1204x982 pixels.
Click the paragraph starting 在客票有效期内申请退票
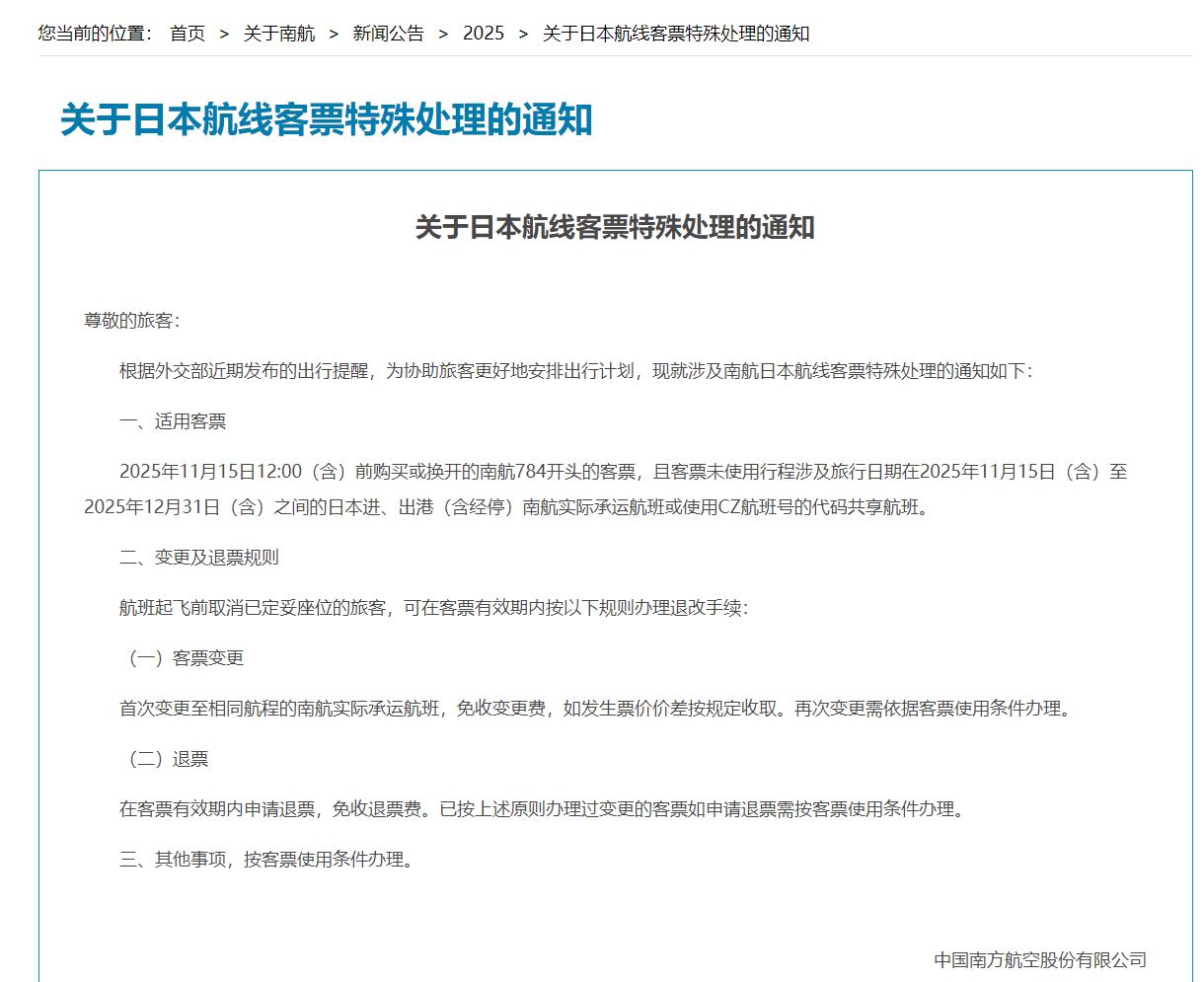click(542, 809)
